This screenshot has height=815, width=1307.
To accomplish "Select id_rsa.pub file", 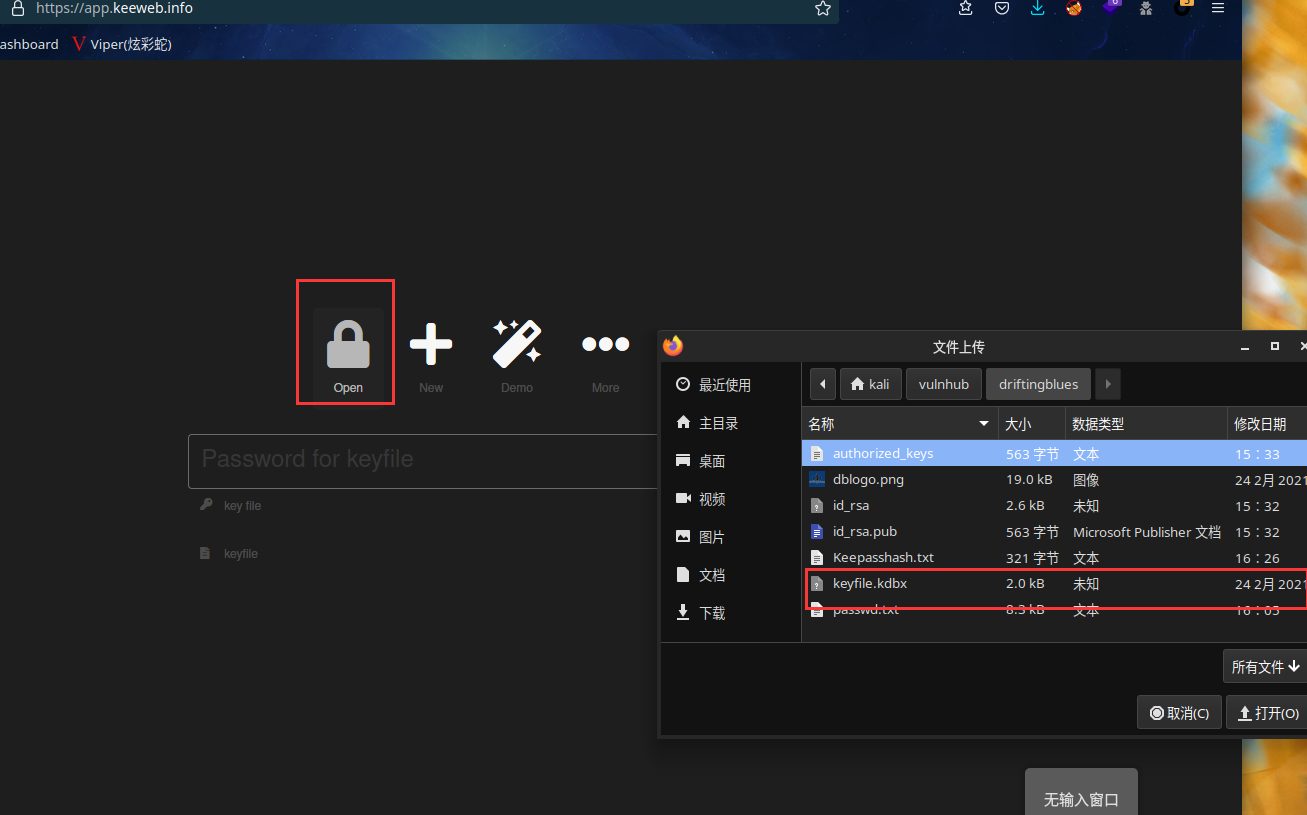I will pos(1055,531).
